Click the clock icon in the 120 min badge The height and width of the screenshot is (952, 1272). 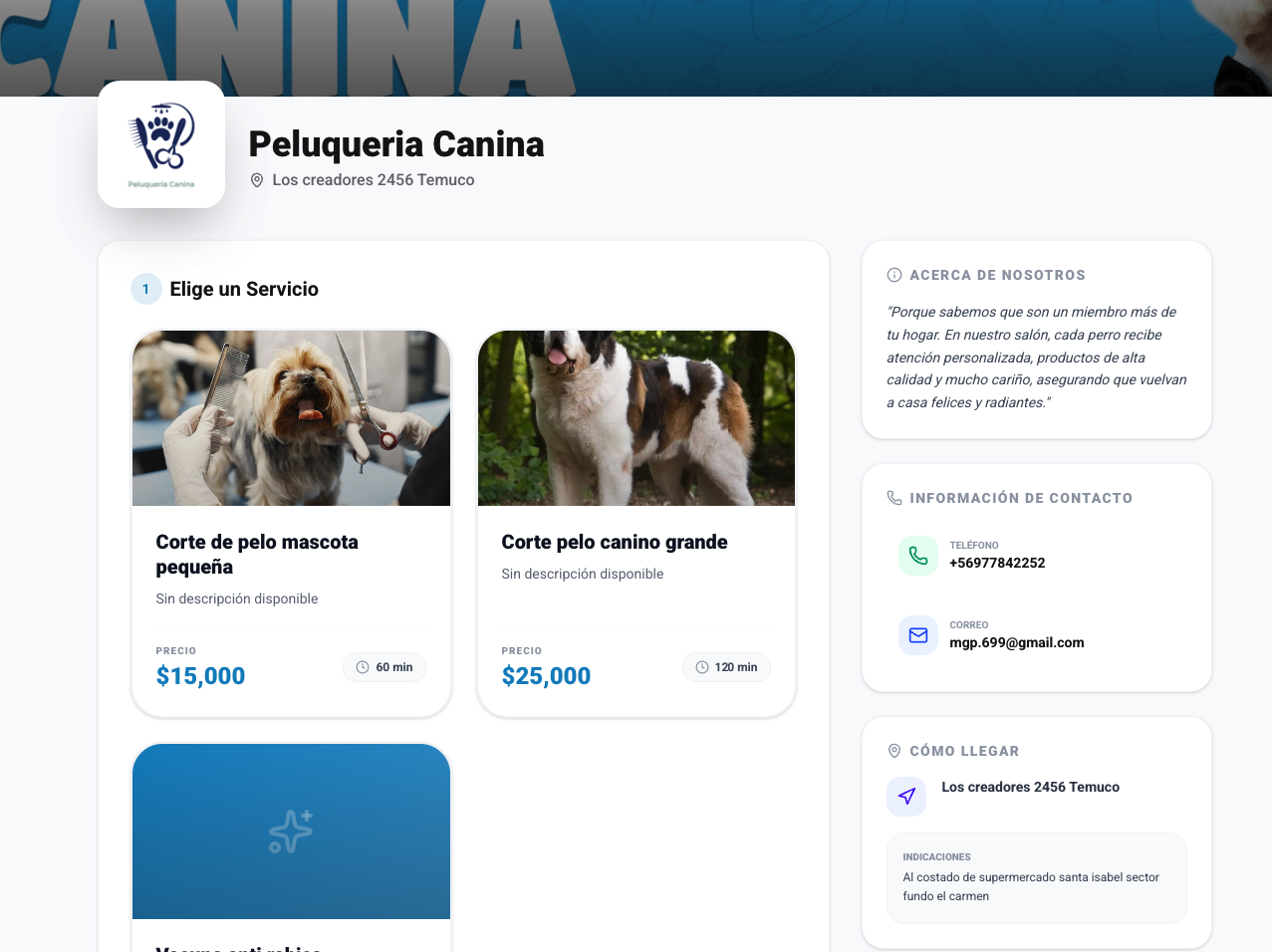pyautogui.click(x=702, y=667)
